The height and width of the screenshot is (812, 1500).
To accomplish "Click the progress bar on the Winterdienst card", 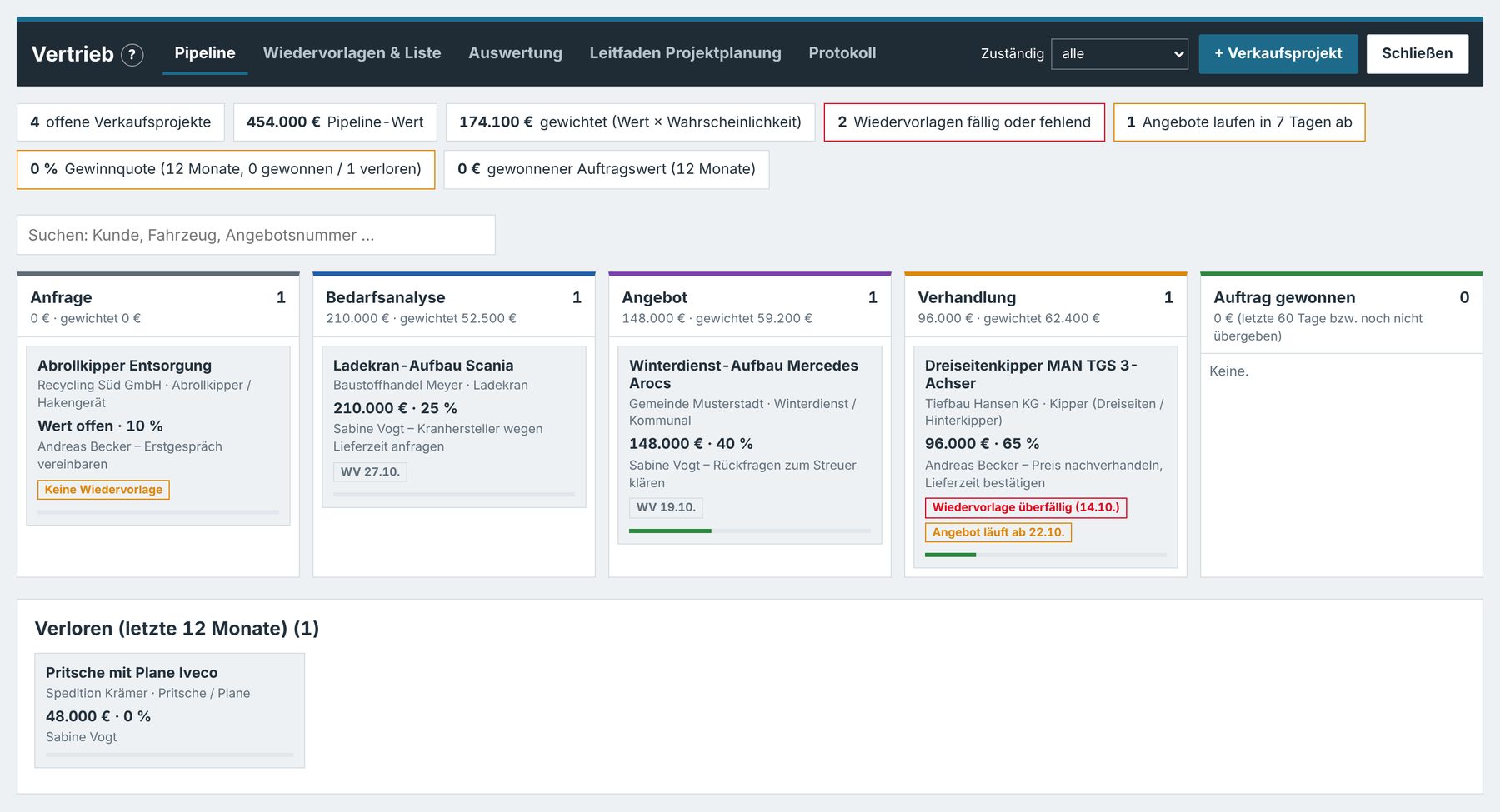I will pyautogui.click(x=750, y=531).
